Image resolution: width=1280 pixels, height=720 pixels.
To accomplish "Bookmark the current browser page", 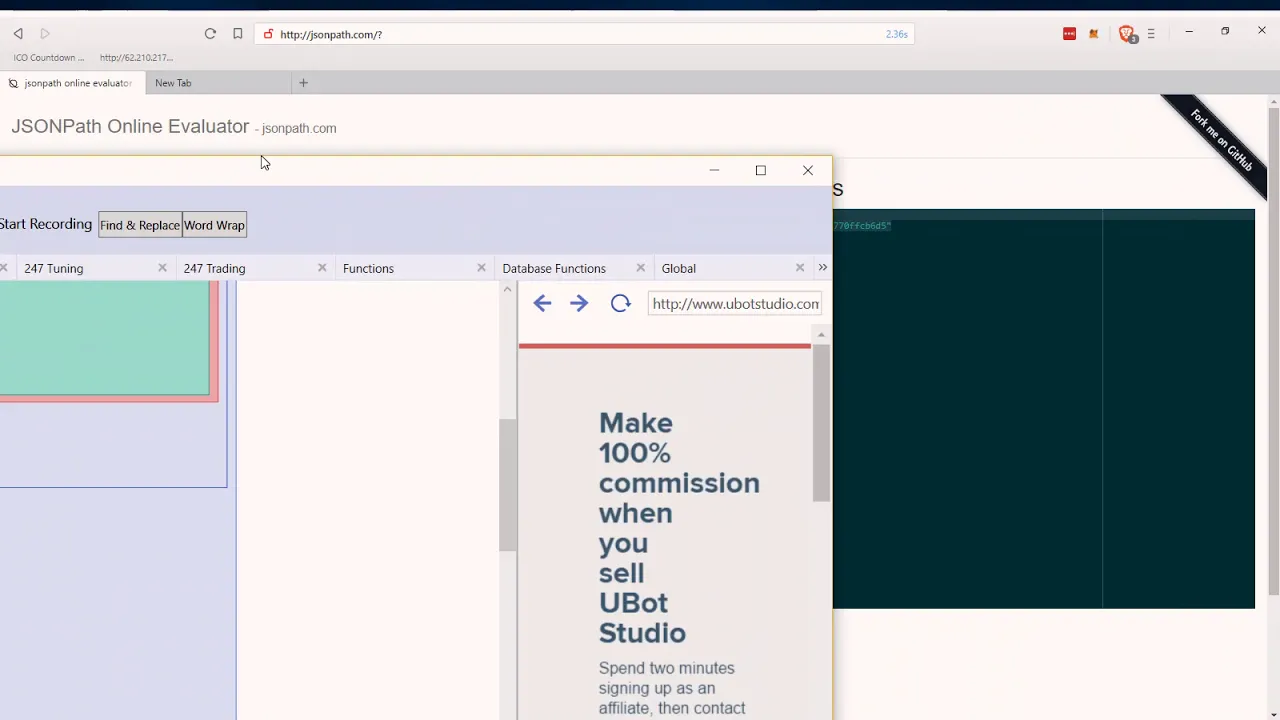I will point(237,34).
